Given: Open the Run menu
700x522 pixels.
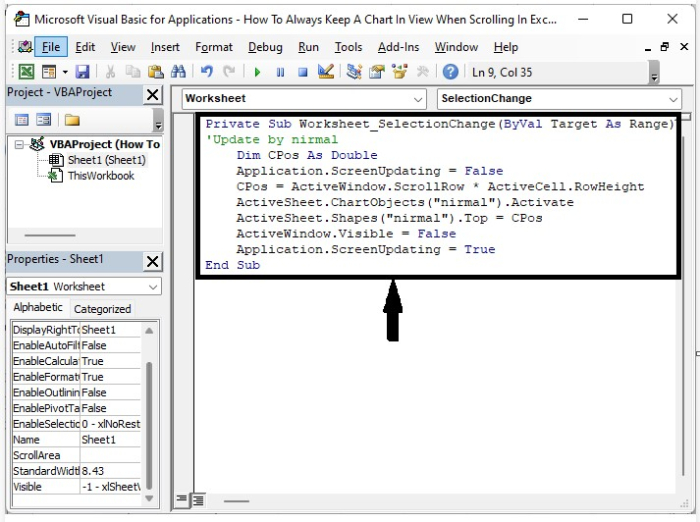Looking at the screenshot, I should (308, 47).
